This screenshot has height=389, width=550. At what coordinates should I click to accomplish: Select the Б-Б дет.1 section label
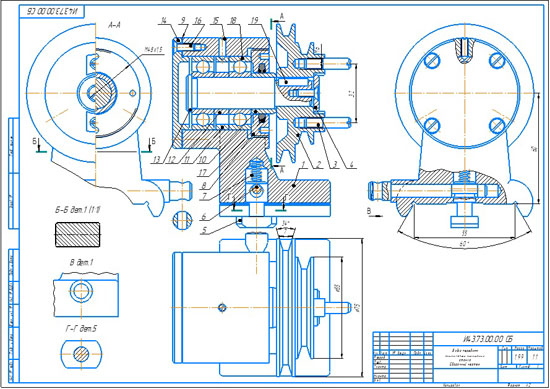(x=78, y=210)
